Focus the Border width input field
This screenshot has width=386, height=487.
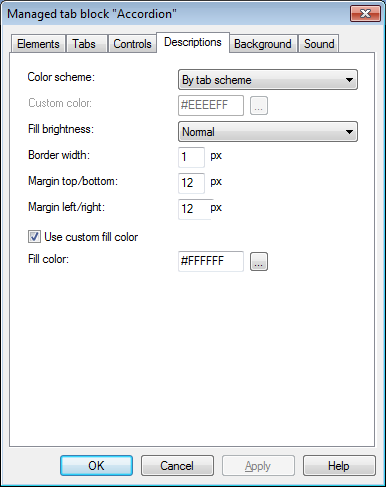coord(191,157)
